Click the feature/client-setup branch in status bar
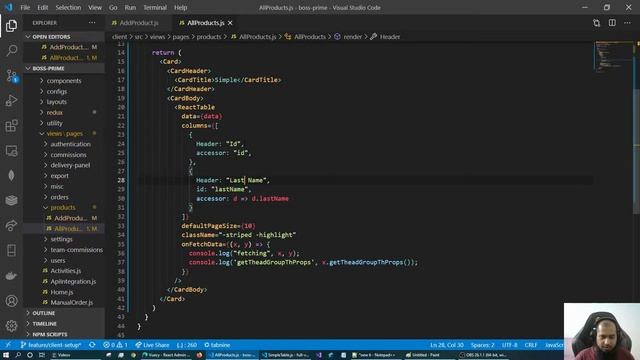 click(x=51, y=345)
